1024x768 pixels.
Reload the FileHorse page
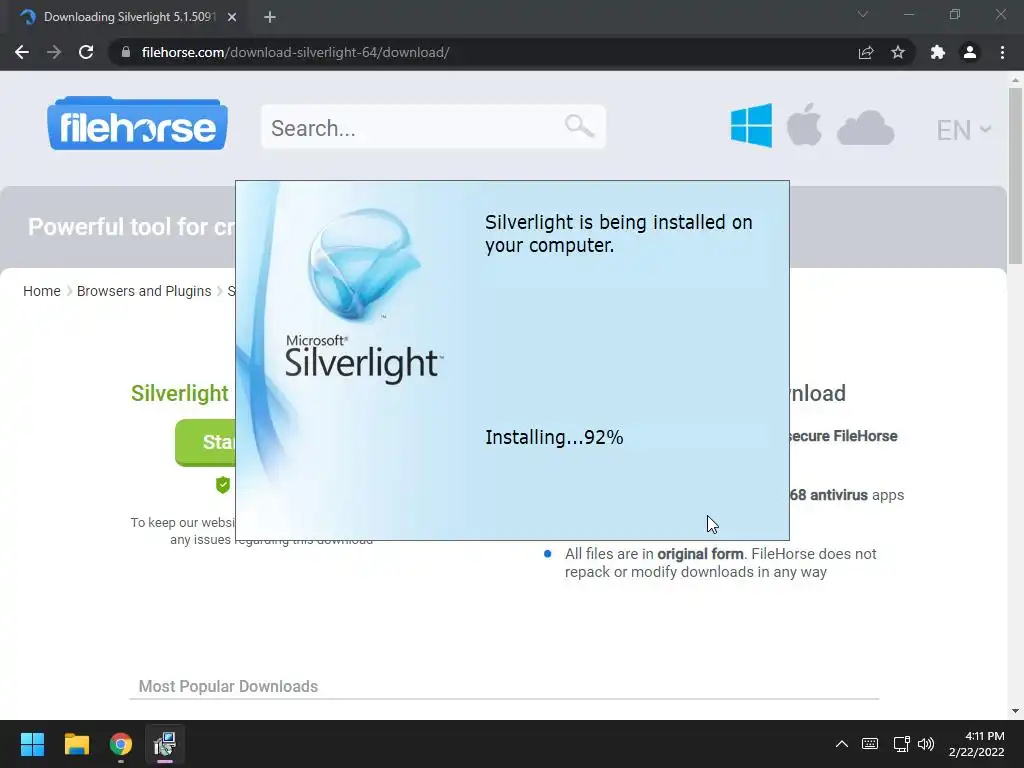(x=86, y=52)
